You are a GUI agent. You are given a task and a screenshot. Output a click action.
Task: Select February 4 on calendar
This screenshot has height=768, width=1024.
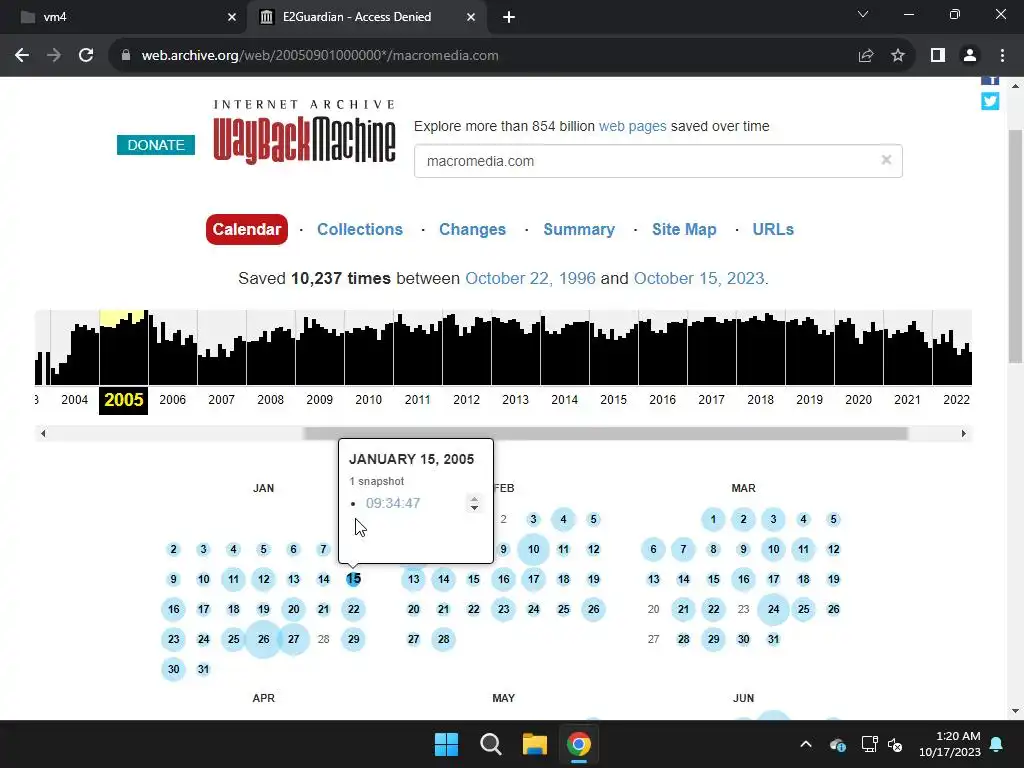pos(563,519)
